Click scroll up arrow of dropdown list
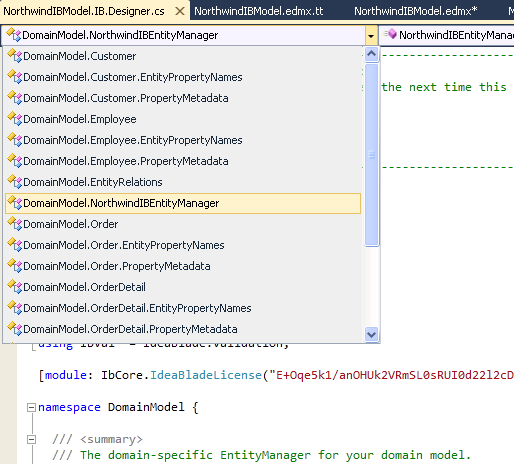Viewport: 514px width, 464px height. click(x=371, y=54)
